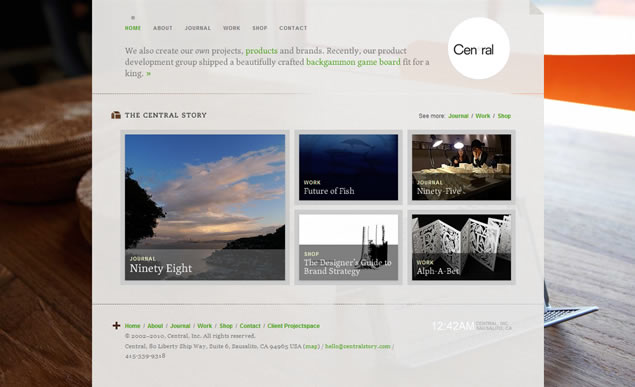Click The Central Story heading

click(166, 115)
